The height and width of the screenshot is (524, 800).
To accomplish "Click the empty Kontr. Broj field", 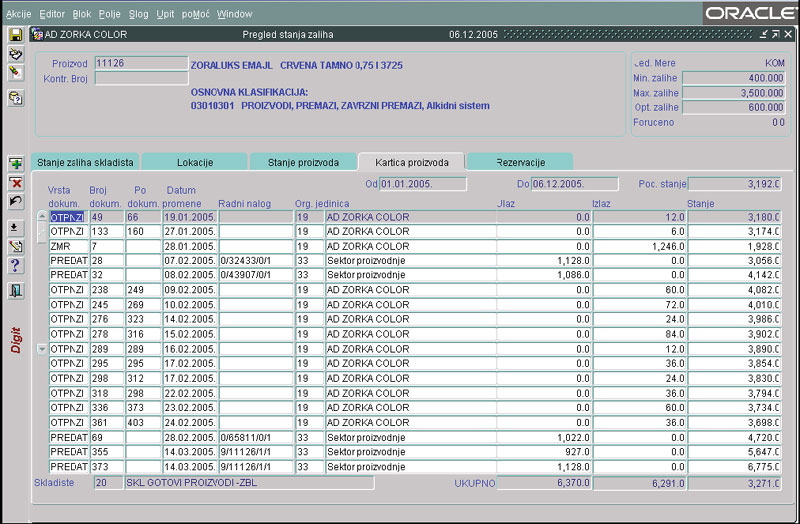I will 141,79.
